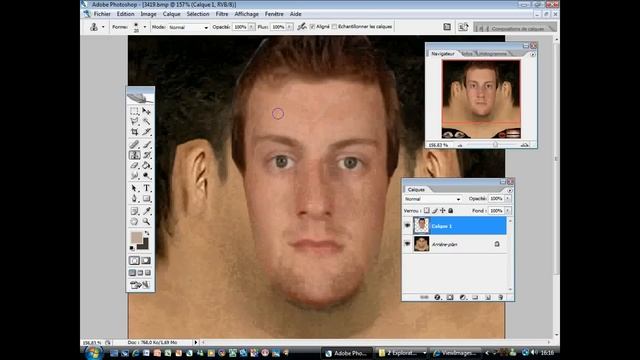Open the Flux slider arrow
This screenshot has height=360, width=640.
pos(289,27)
